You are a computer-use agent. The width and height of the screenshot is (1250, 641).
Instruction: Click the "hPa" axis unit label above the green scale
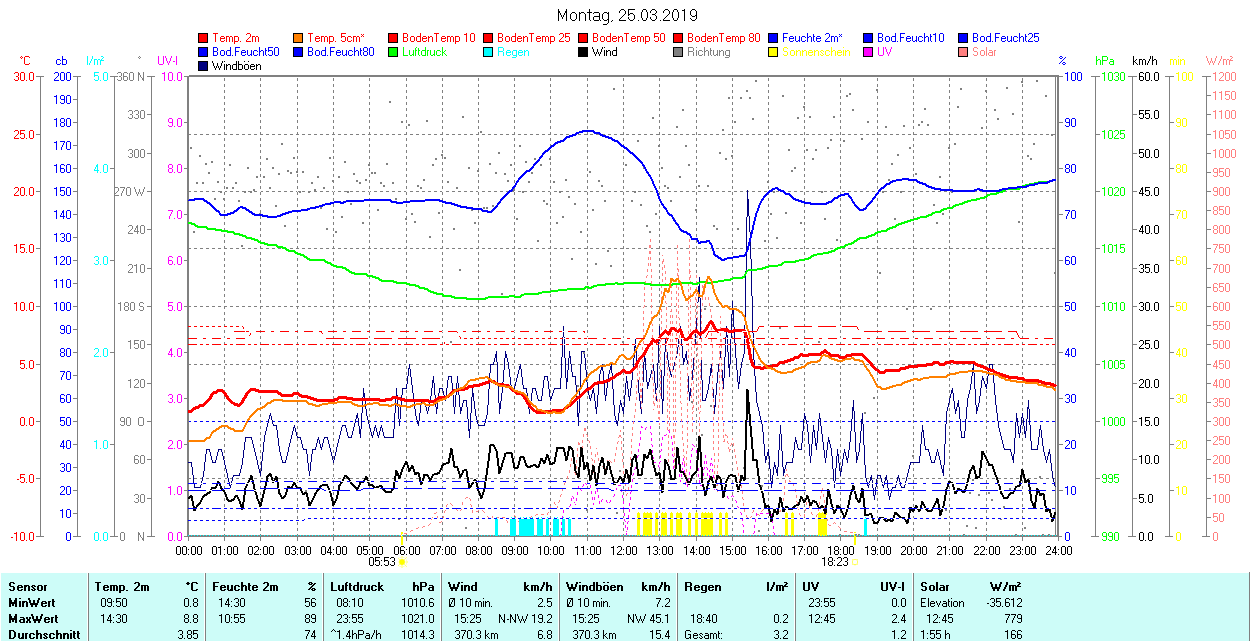(x=1105, y=61)
